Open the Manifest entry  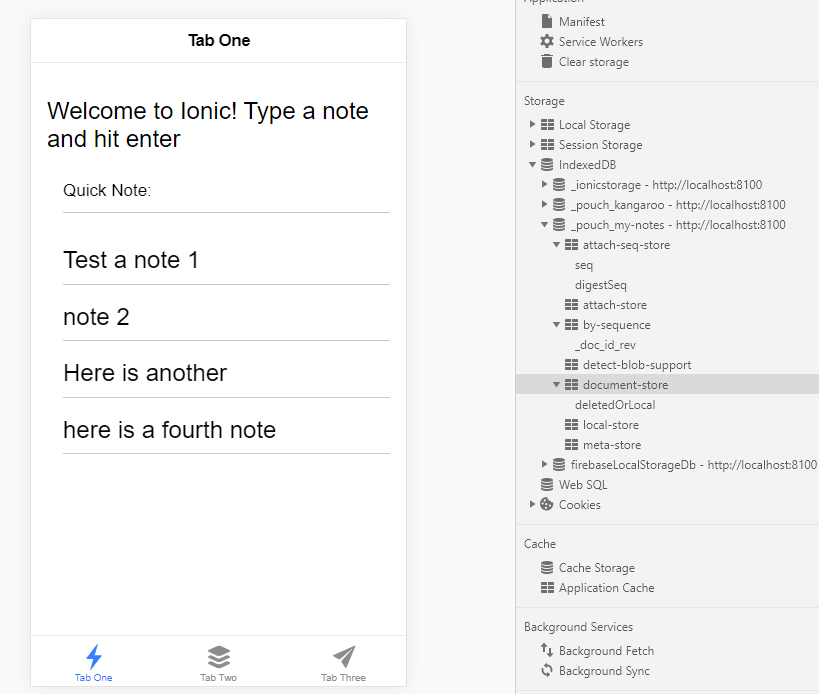(581, 21)
